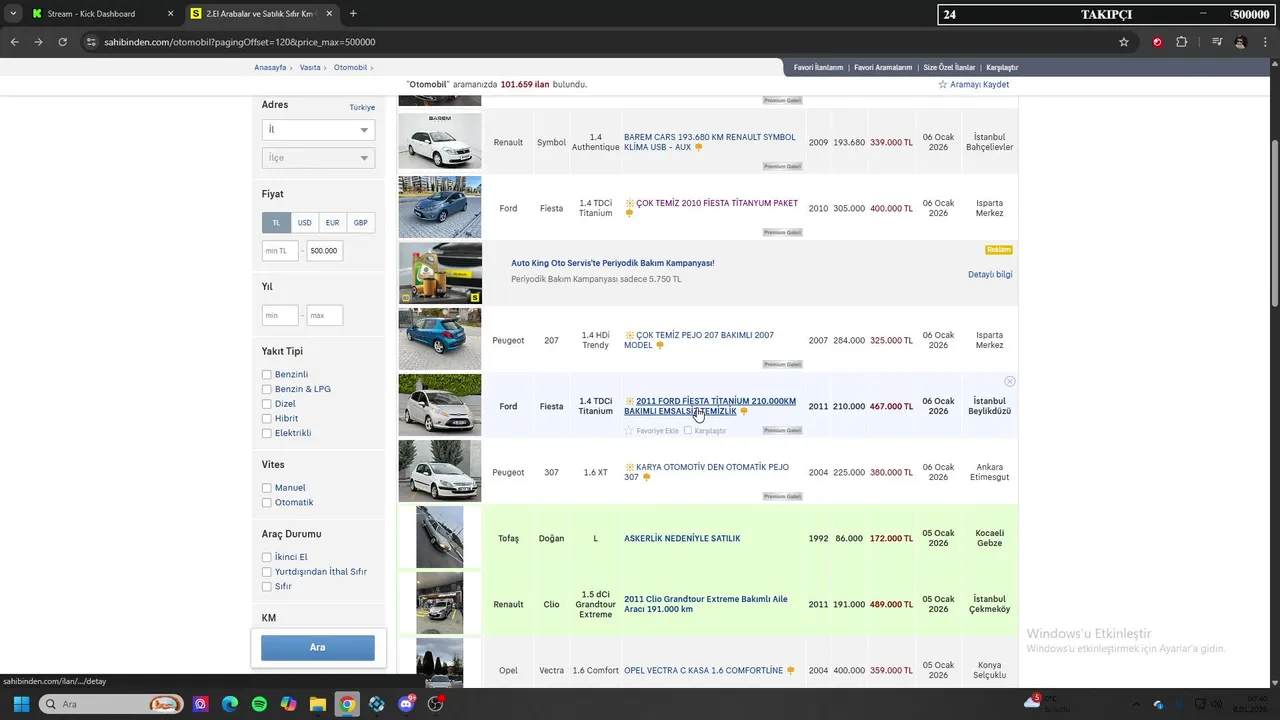Click the site info icon in address bar

[x=91, y=42]
